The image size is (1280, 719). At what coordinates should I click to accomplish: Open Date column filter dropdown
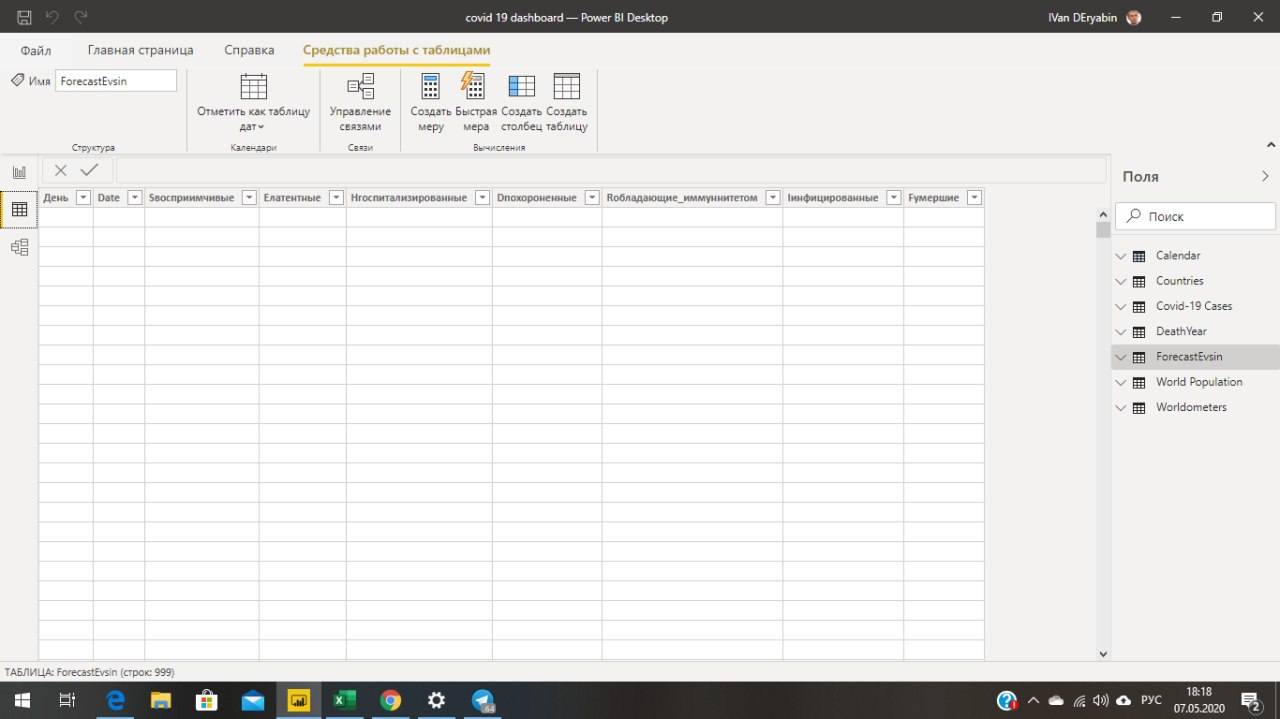pyautogui.click(x=134, y=198)
